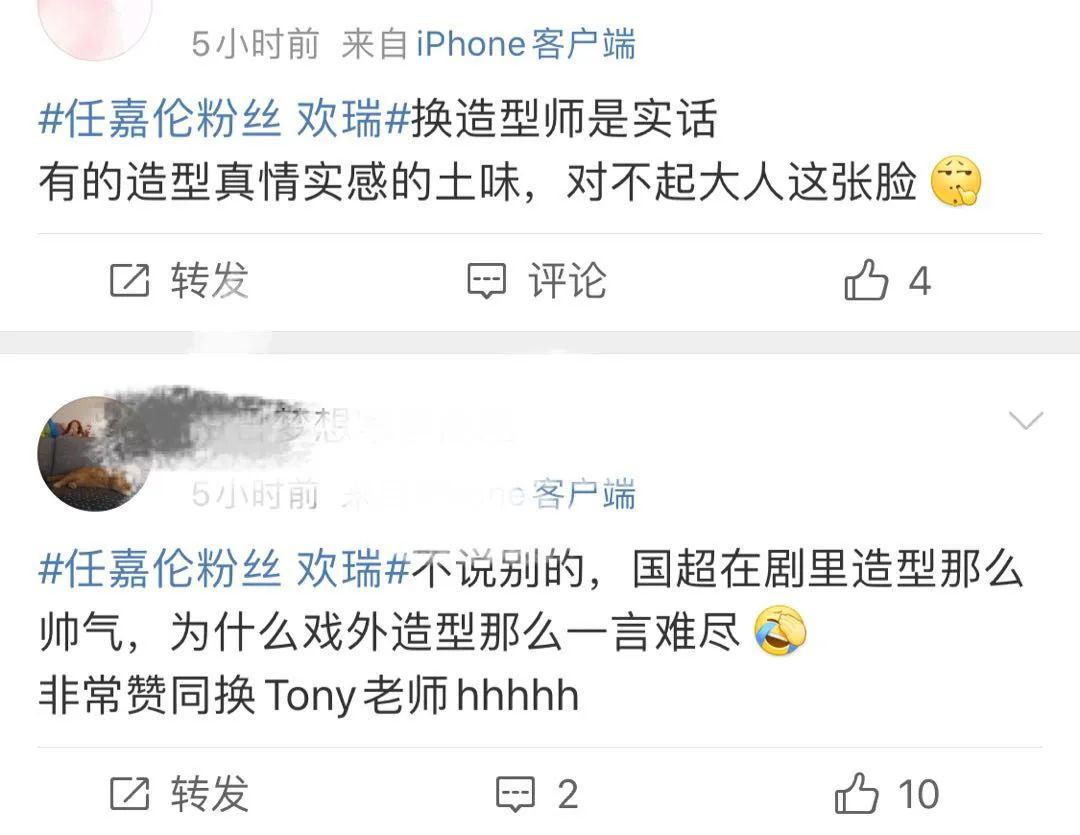The width and height of the screenshot is (1080, 835).
Task: Tap the 评论 label on first post
Action: (568, 280)
